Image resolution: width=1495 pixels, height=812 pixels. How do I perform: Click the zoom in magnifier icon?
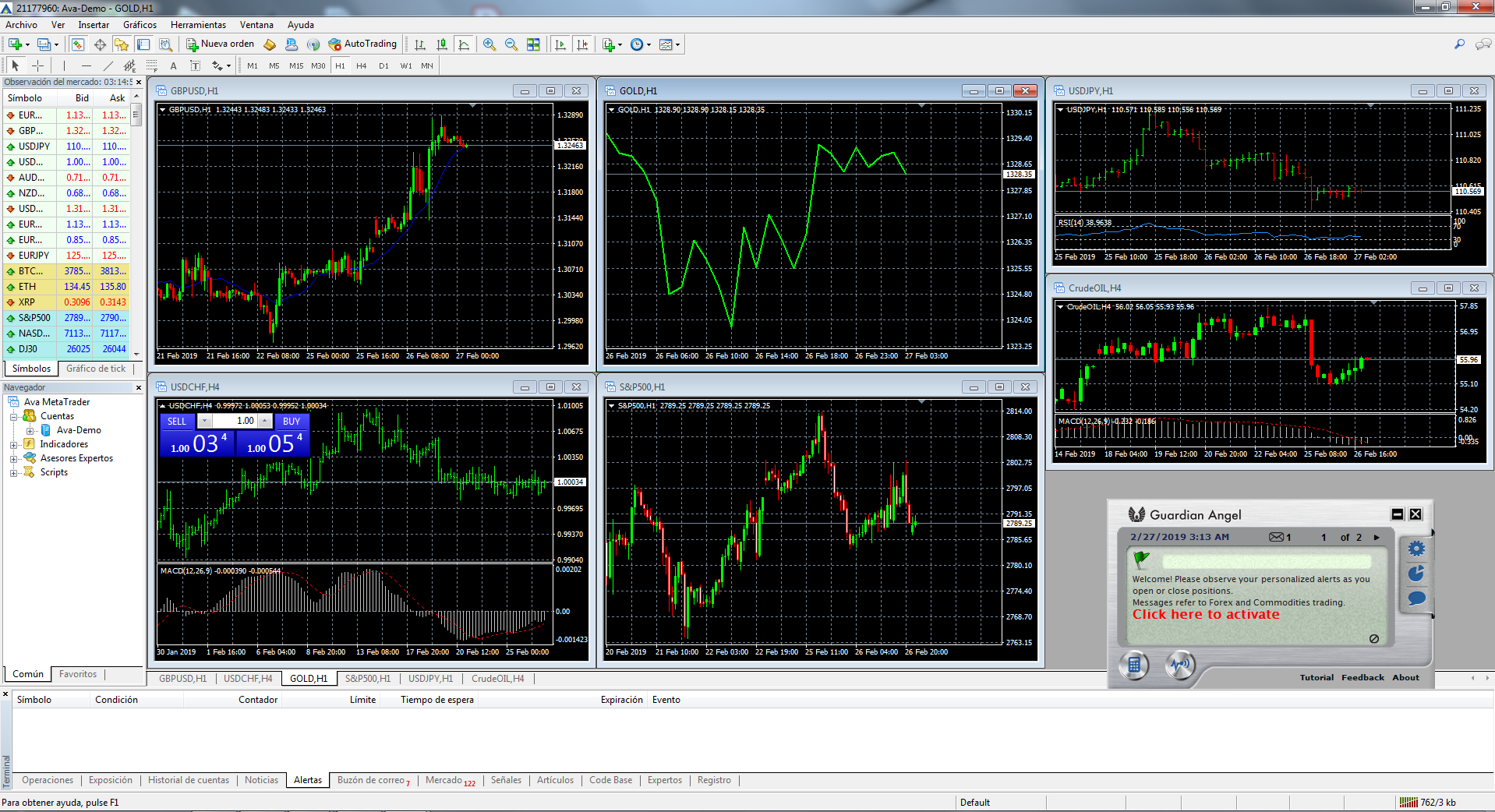[x=489, y=44]
